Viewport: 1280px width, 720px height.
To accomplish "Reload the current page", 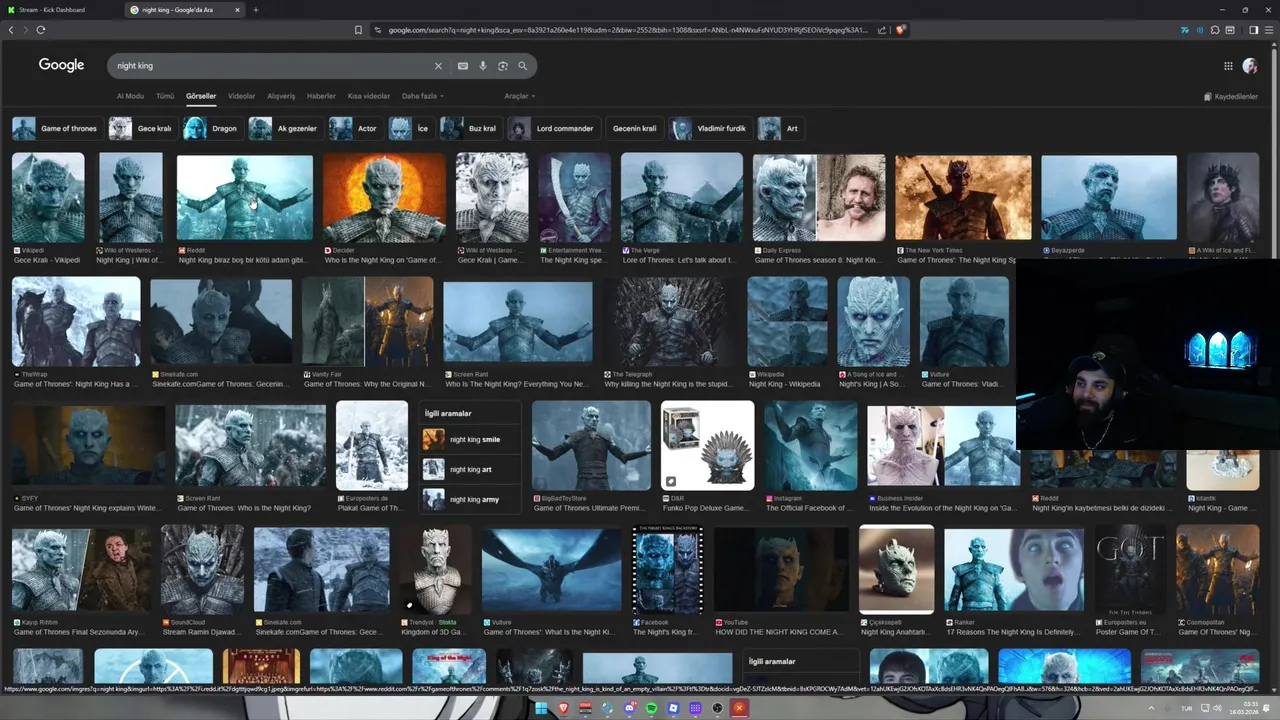I will coord(41,30).
